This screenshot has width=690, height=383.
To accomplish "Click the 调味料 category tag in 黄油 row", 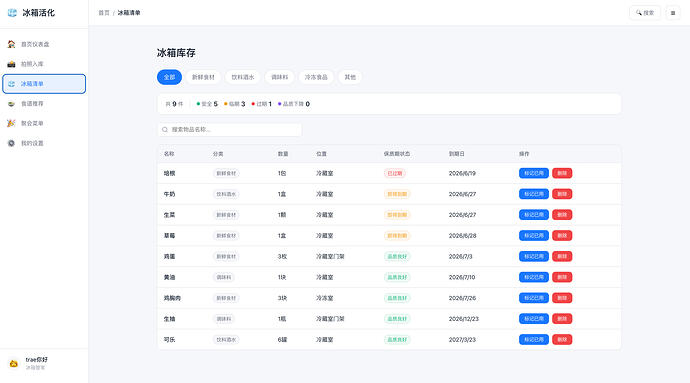I will [224, 277].
